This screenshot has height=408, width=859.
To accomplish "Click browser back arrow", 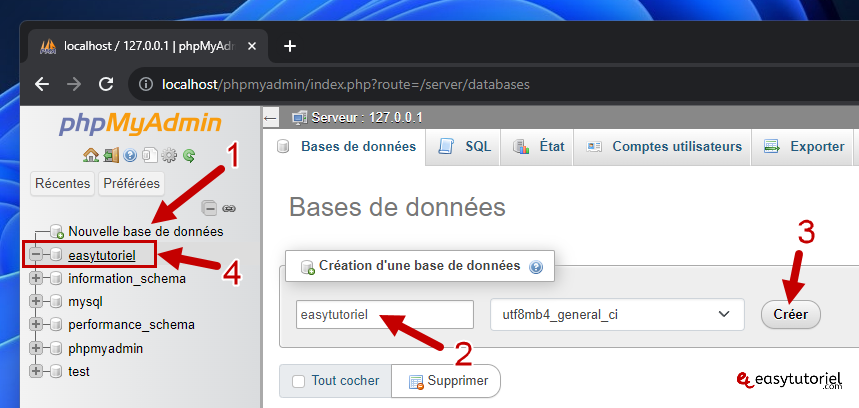I will tap(42, 84).
